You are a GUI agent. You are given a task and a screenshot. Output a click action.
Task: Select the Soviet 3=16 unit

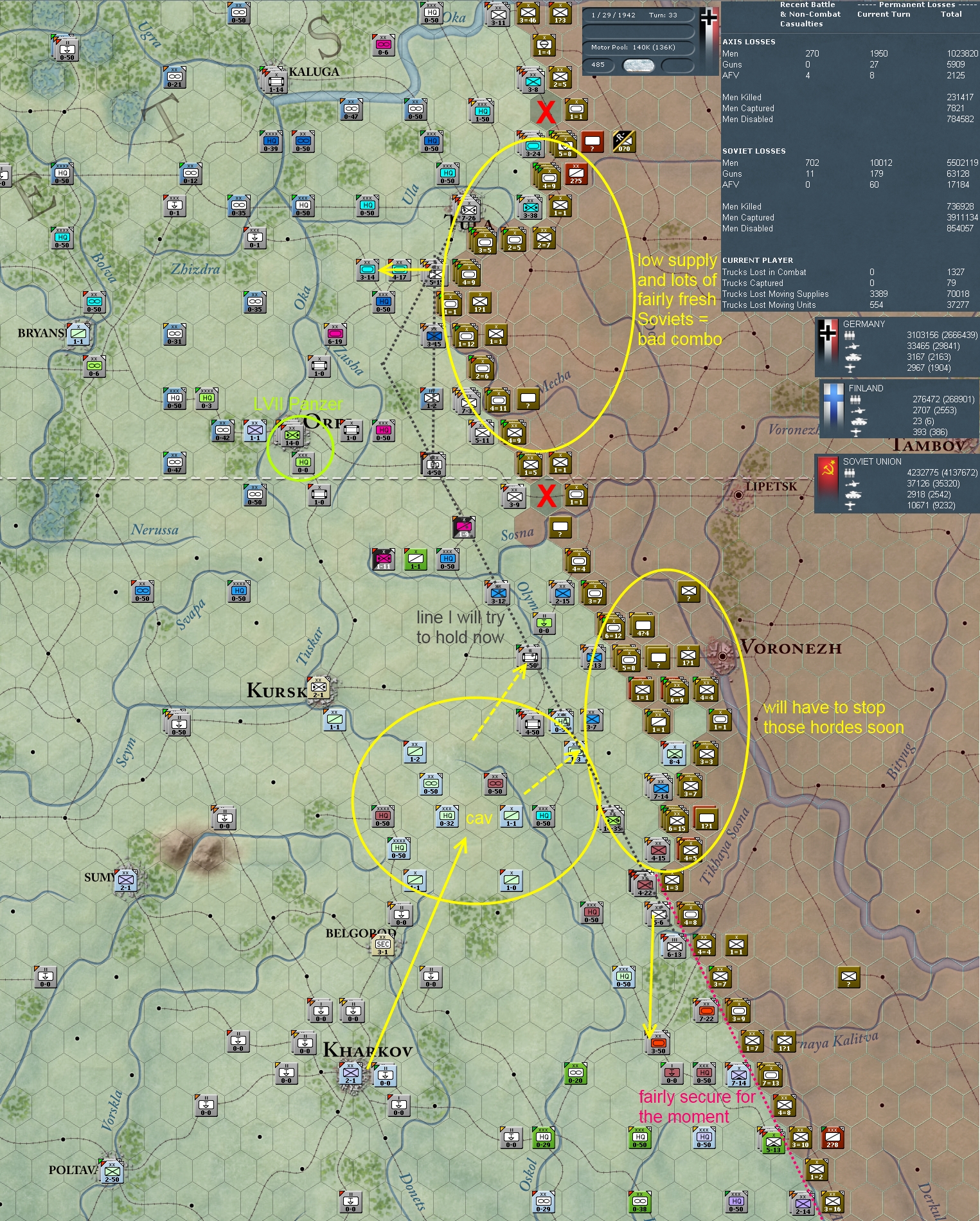pos(832,1202)
